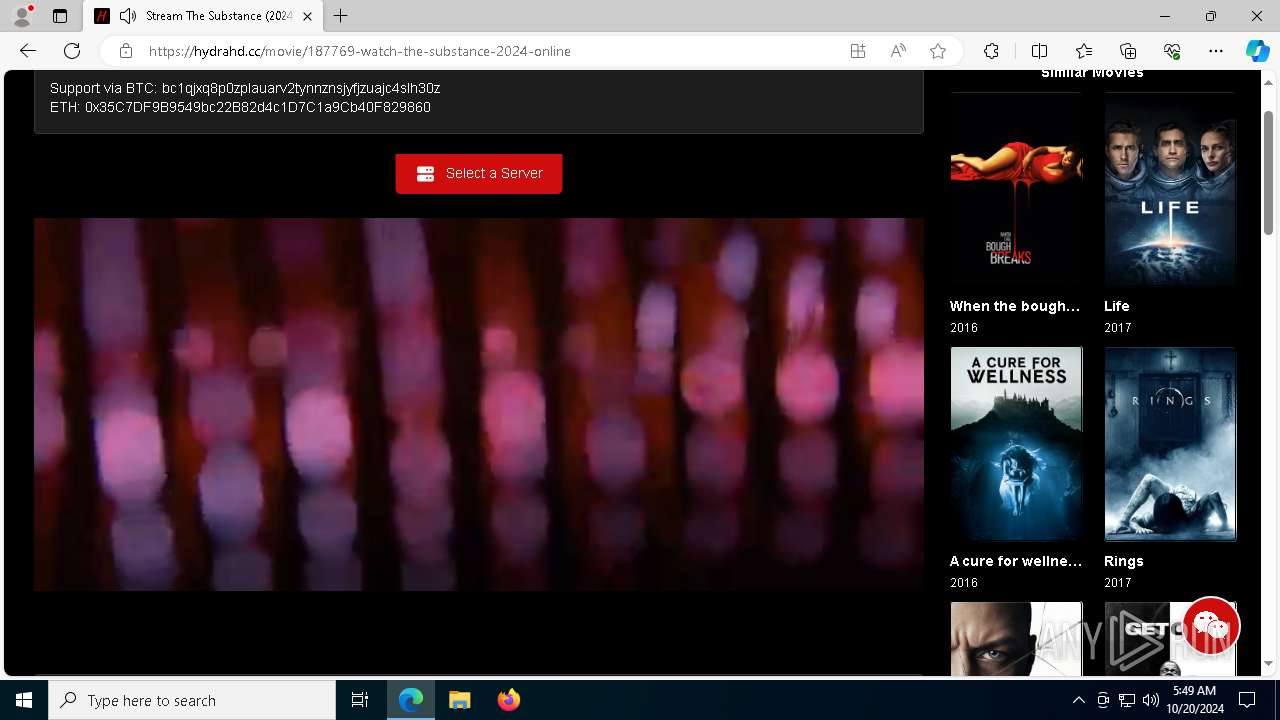Viewport: 1280px width, 720px height.
Task: Open the Copilot sidebar icon
Action: pos(1257,51)
